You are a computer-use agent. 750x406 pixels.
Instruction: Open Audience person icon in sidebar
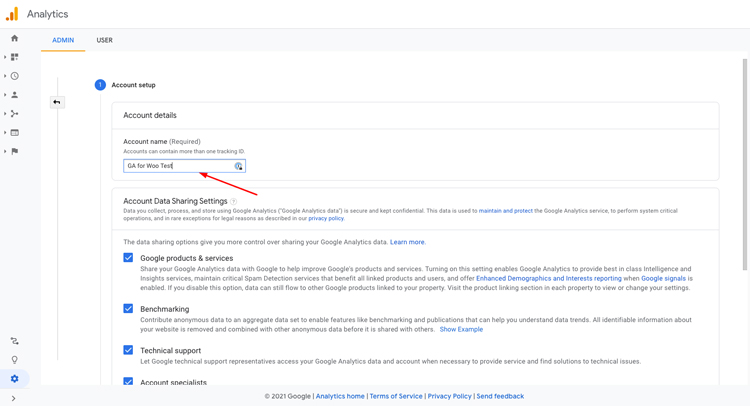tap(14, 95)
